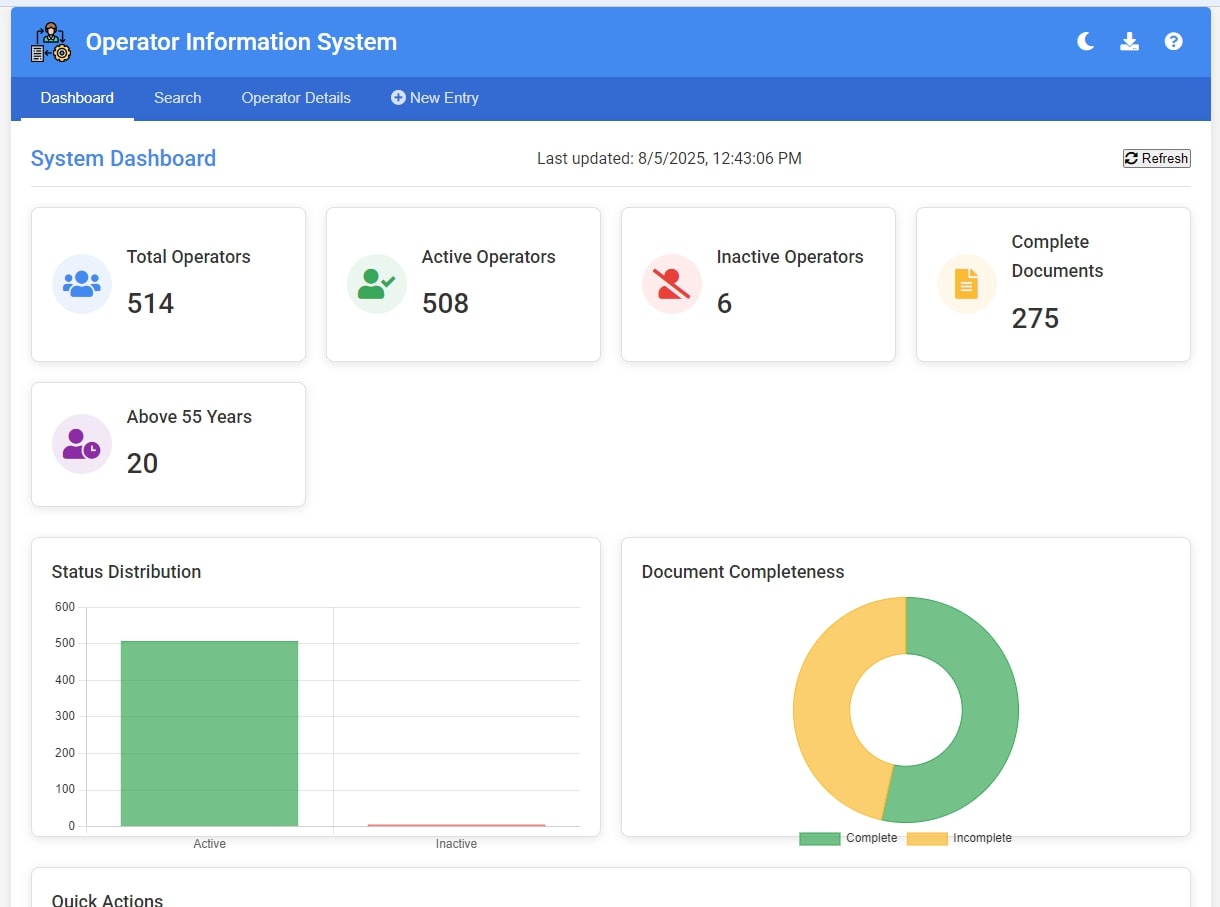This screenshot has width=1220, height=907.
Task: Toggle the Incomplete dataset in the legend
Action: coord(925,837)
